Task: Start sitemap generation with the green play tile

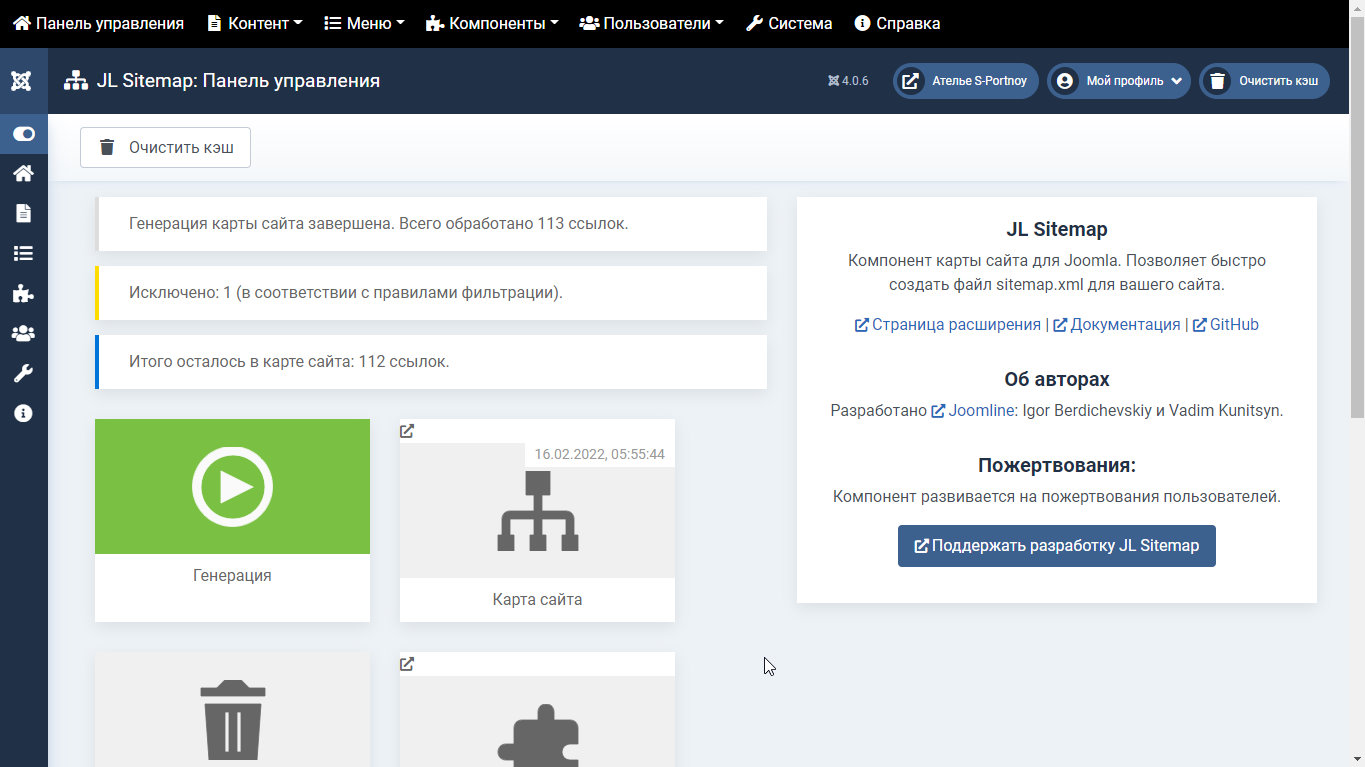Action: pyautogui.click(x=232, y=487)
